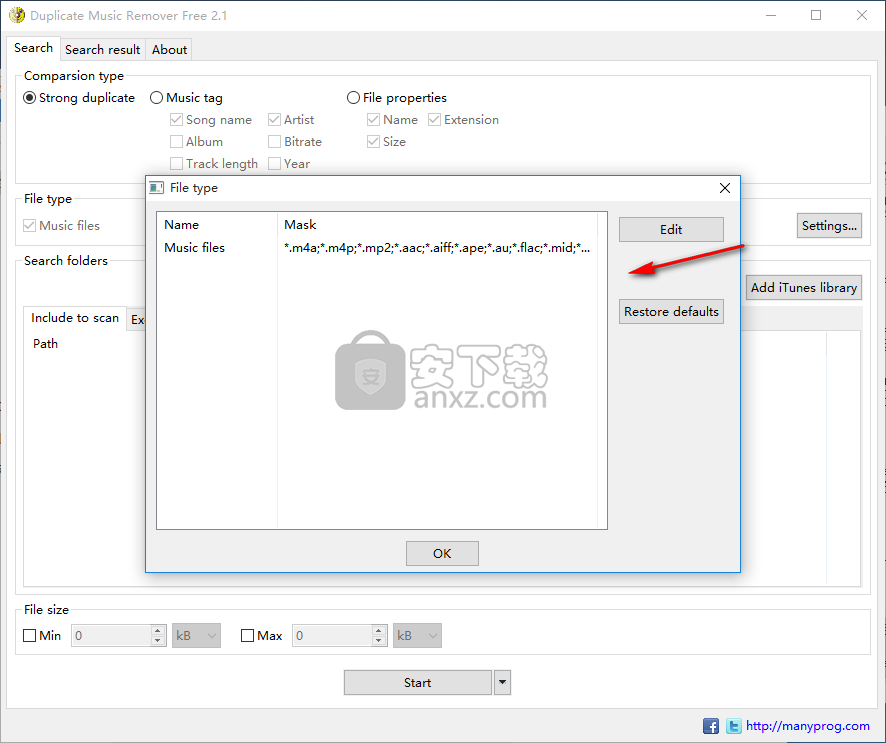886x743 pixels.
Task: Click Add iTunes library button
Action: (x=804, y=288)
